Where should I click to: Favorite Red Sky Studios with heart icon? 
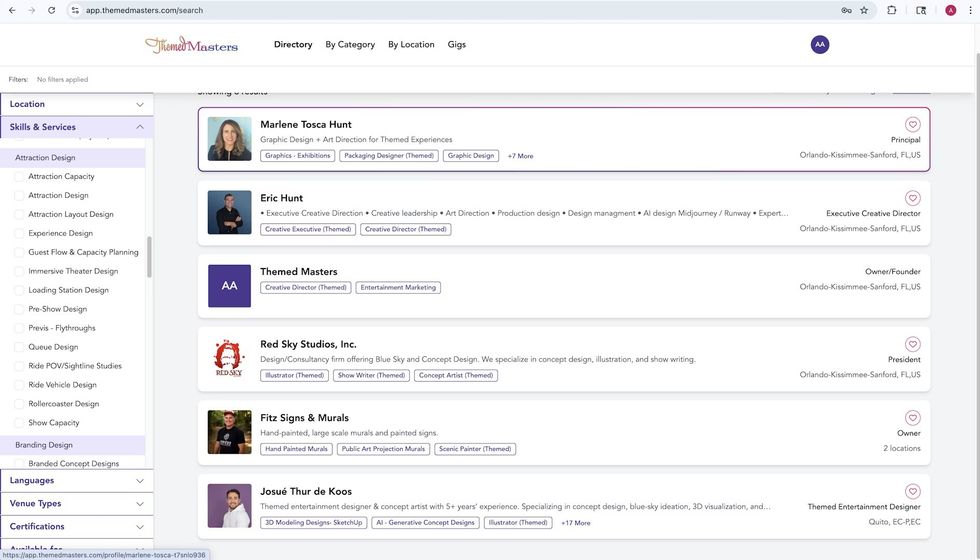pos(912,344)
